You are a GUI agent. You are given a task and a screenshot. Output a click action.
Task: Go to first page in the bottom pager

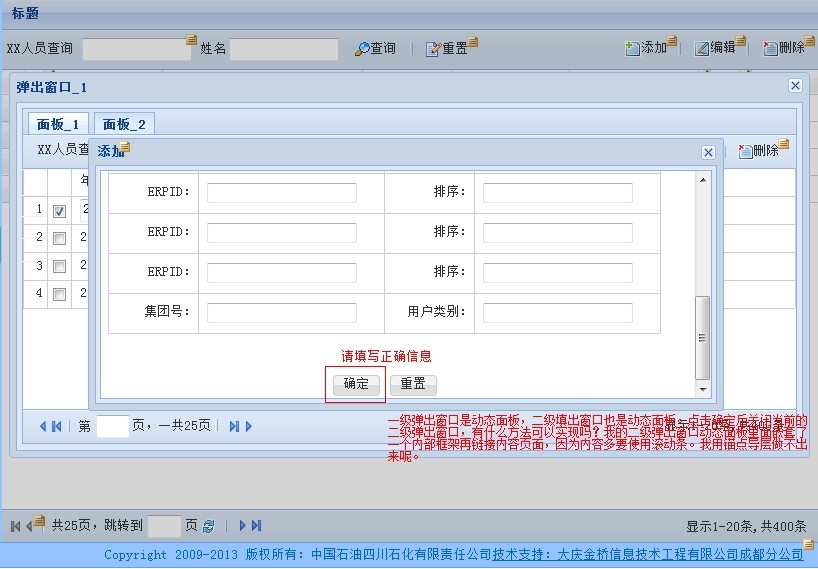15,525
